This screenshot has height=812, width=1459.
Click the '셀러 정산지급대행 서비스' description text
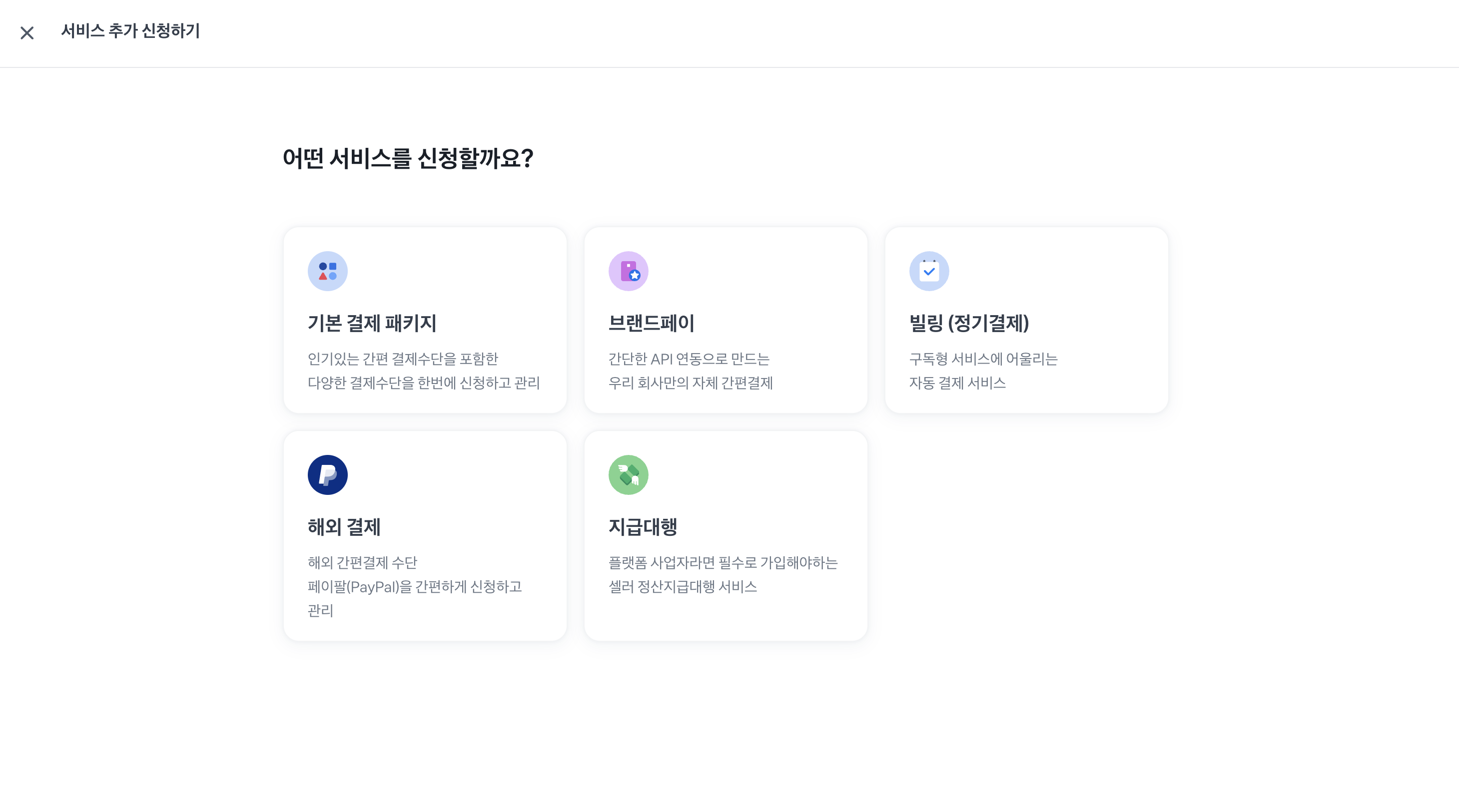683,587
